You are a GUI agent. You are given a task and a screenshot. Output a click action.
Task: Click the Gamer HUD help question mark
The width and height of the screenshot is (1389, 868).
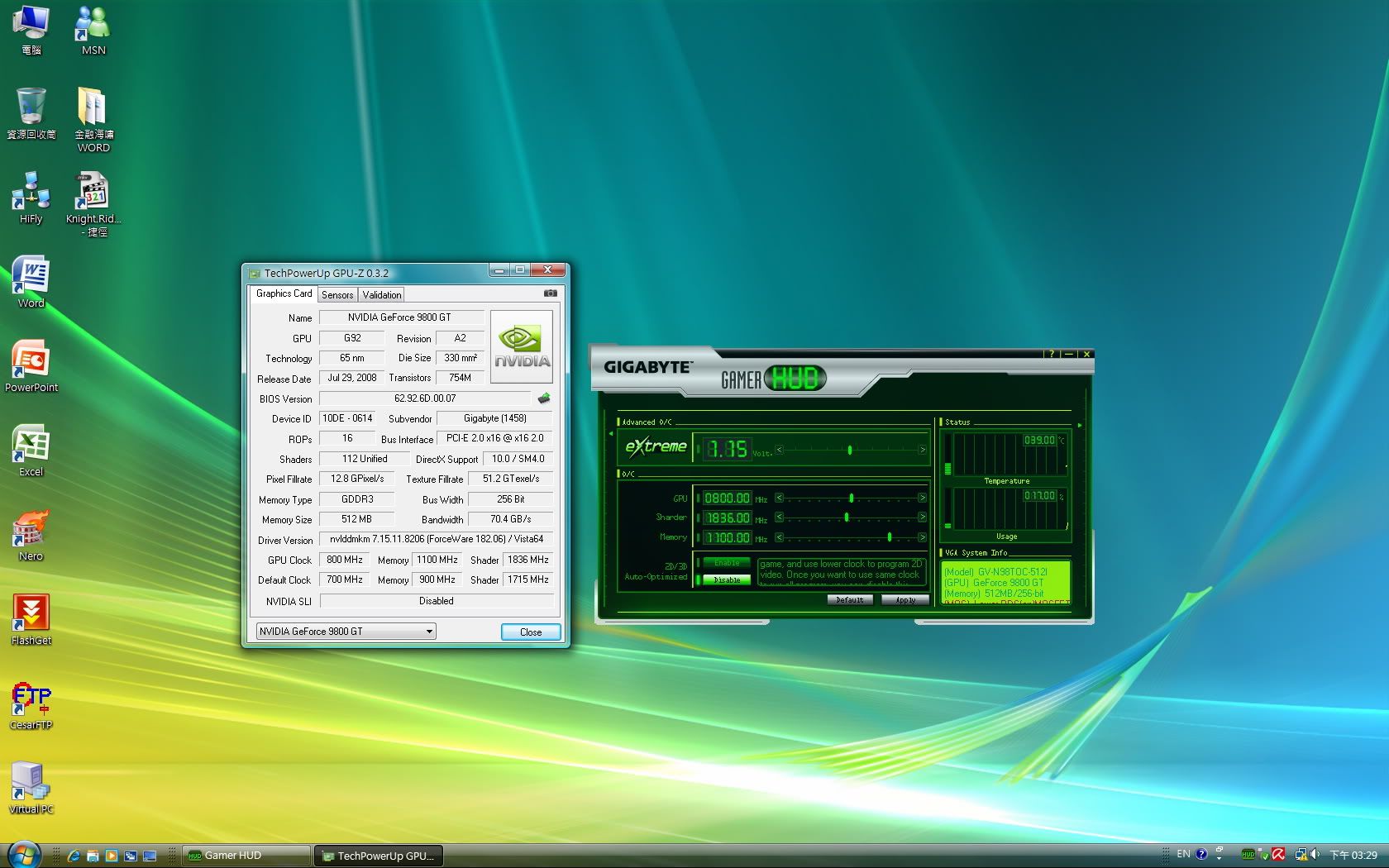pos(1052,354)
